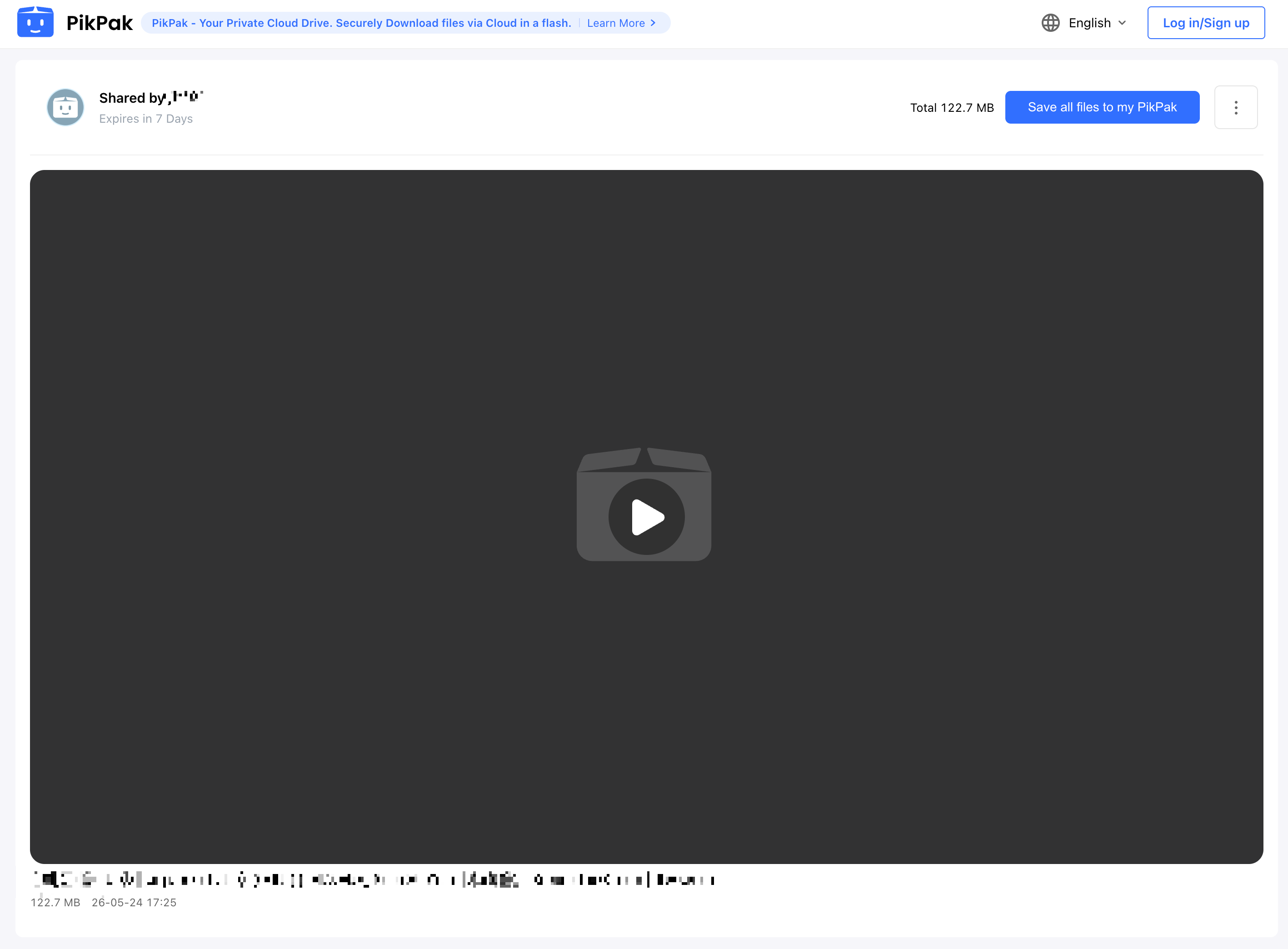This screenshot has height=949, width=1288.
Task: Click the sharer's avatar icon
Action: coord(65,107)
